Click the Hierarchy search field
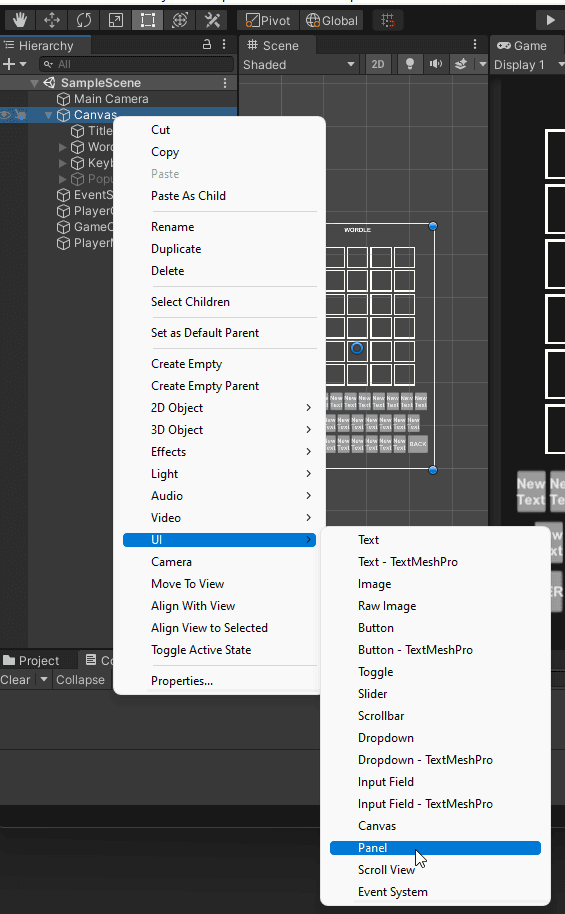 [x=136, y=64]
